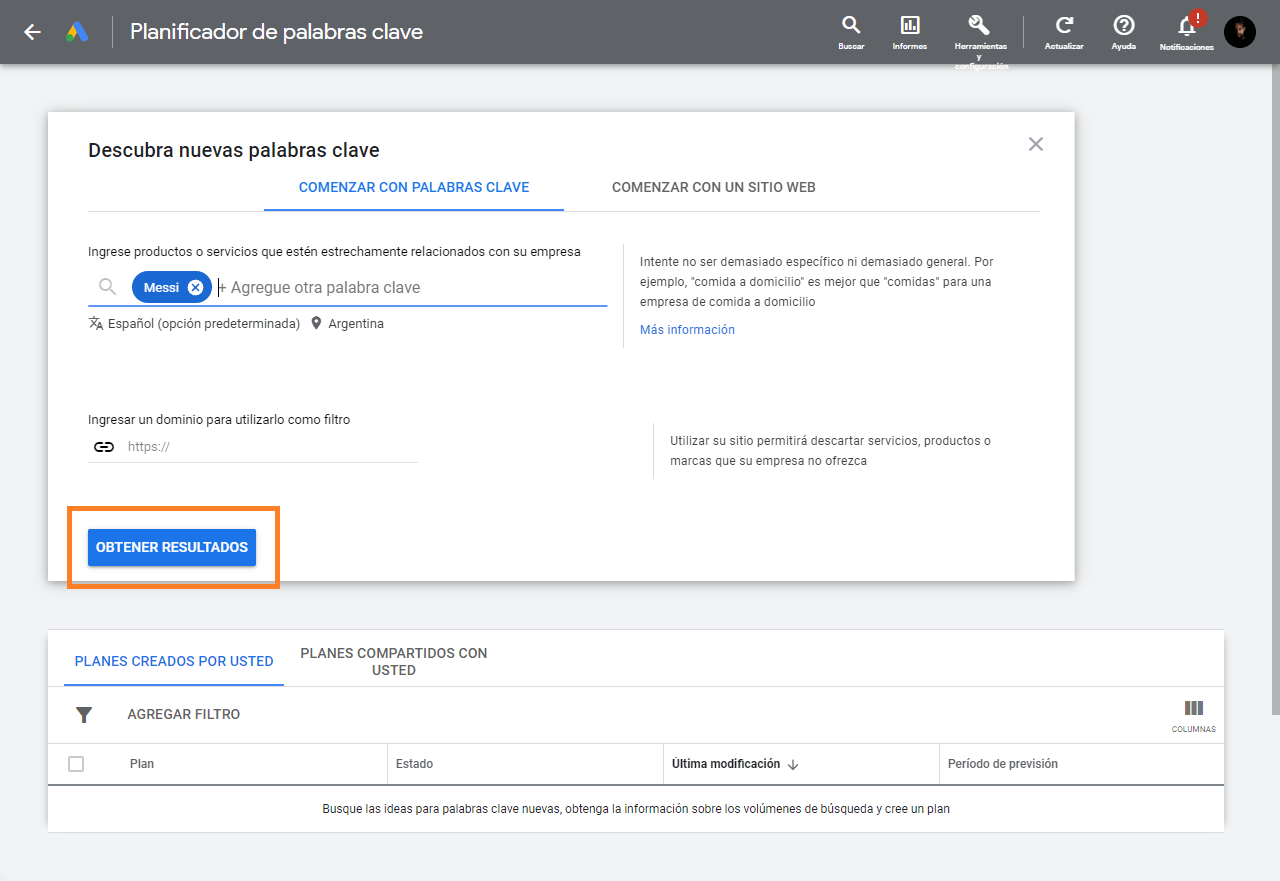Image resolution: width=1280 pixels, height=881 pixels.
Task: Open the Columnas column settings icon
Action: coord(1193,710)
